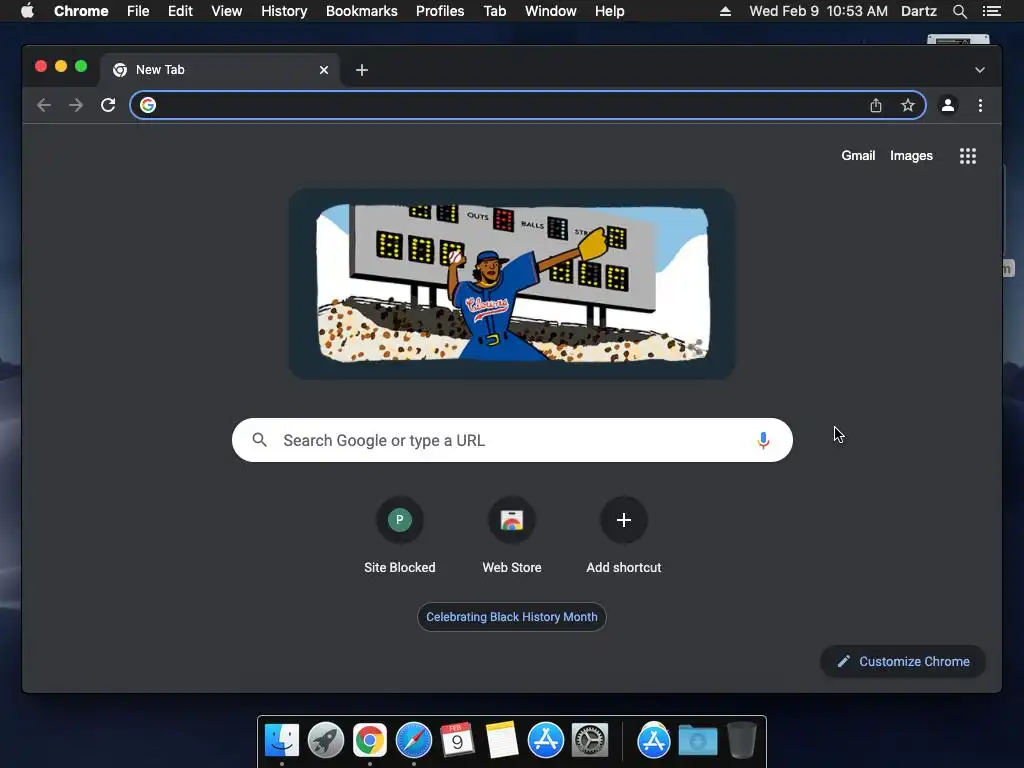The height and width of the screenshot is (768, 1024).
Task: Click the Google icon in address bar
Action: pos(148,105)
